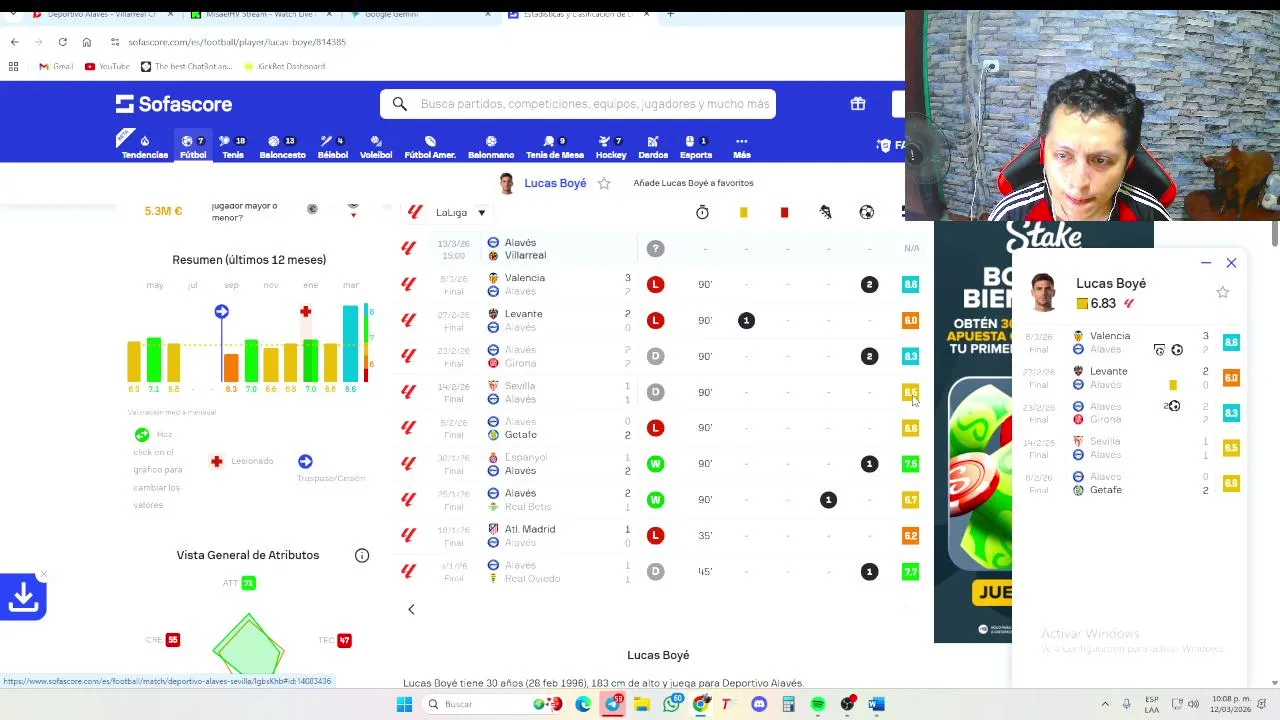1280x720 pixels.
Task: Open the YouTube bookmark
Action: (107, 66)
